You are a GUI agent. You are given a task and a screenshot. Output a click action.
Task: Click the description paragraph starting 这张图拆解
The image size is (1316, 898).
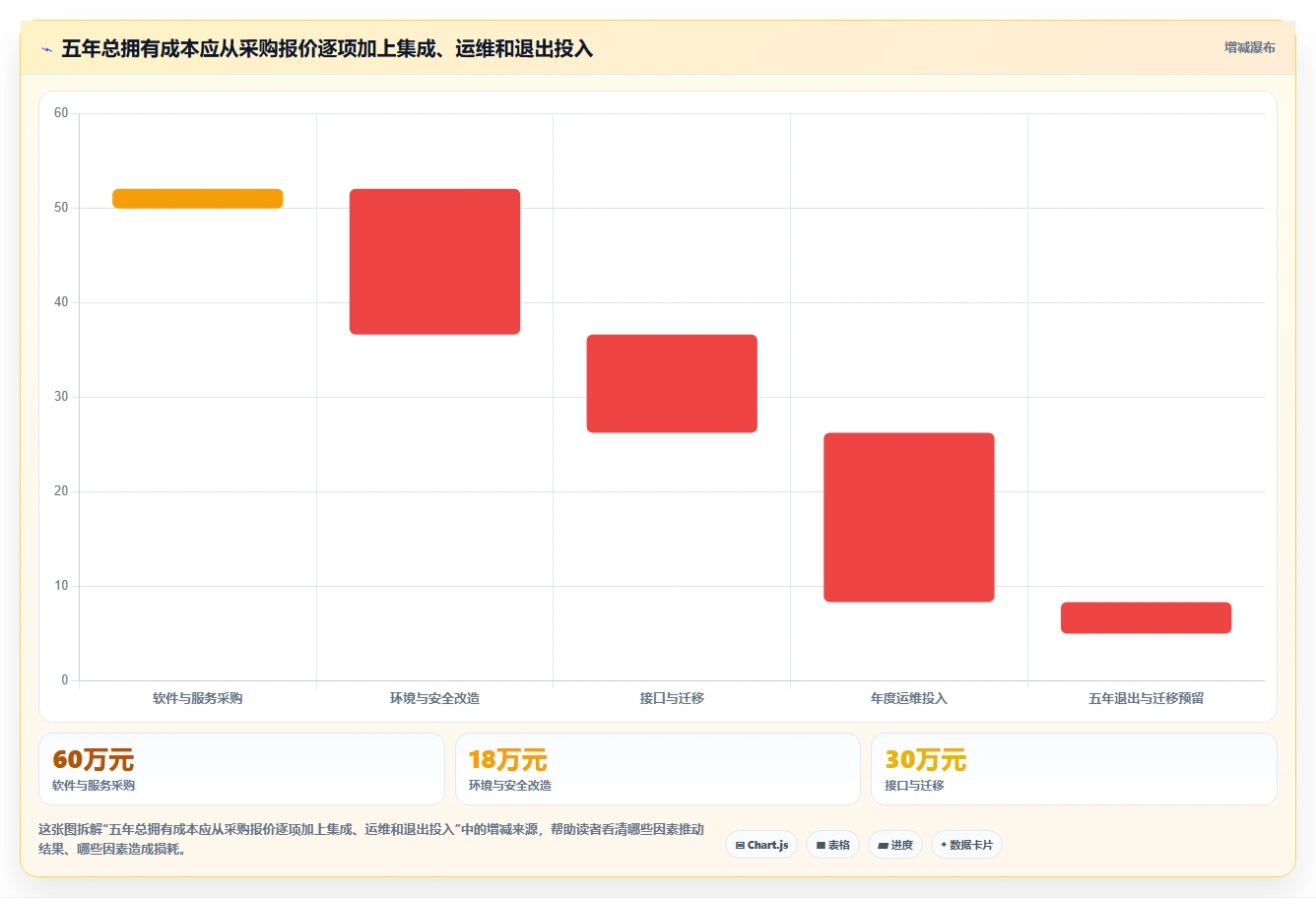coord(371,839)
